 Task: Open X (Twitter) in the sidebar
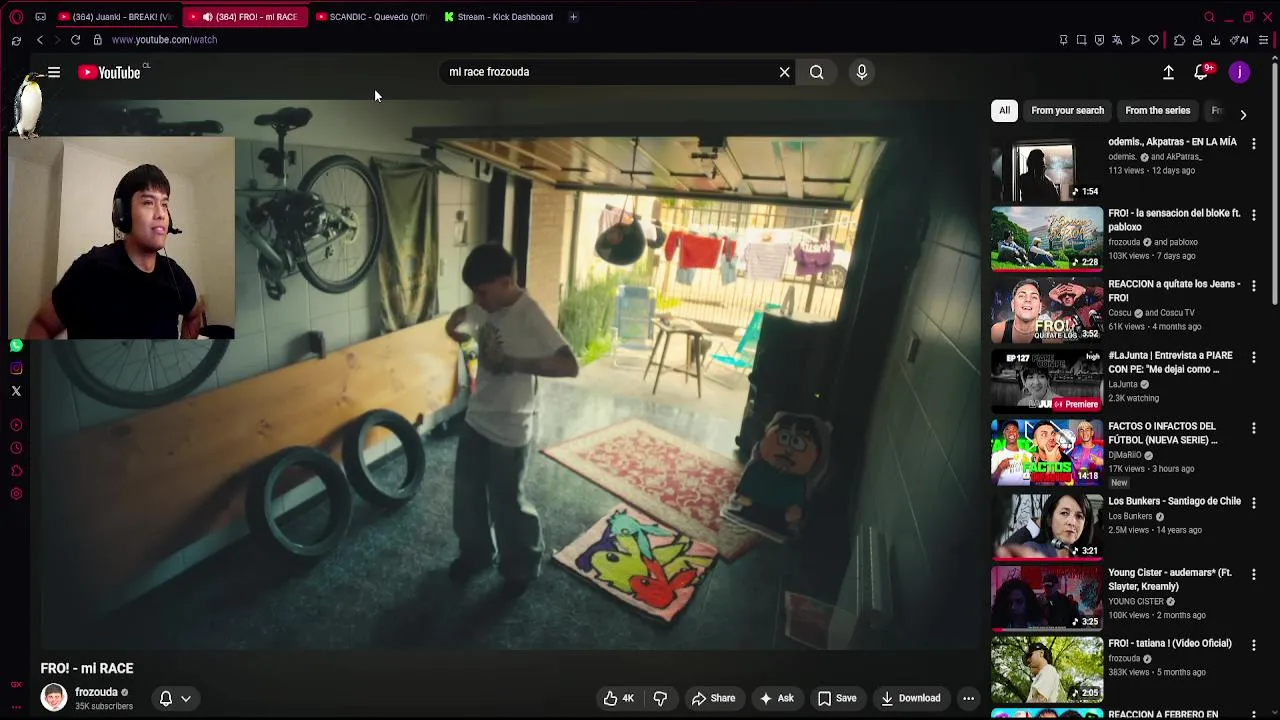coord(16,391)
